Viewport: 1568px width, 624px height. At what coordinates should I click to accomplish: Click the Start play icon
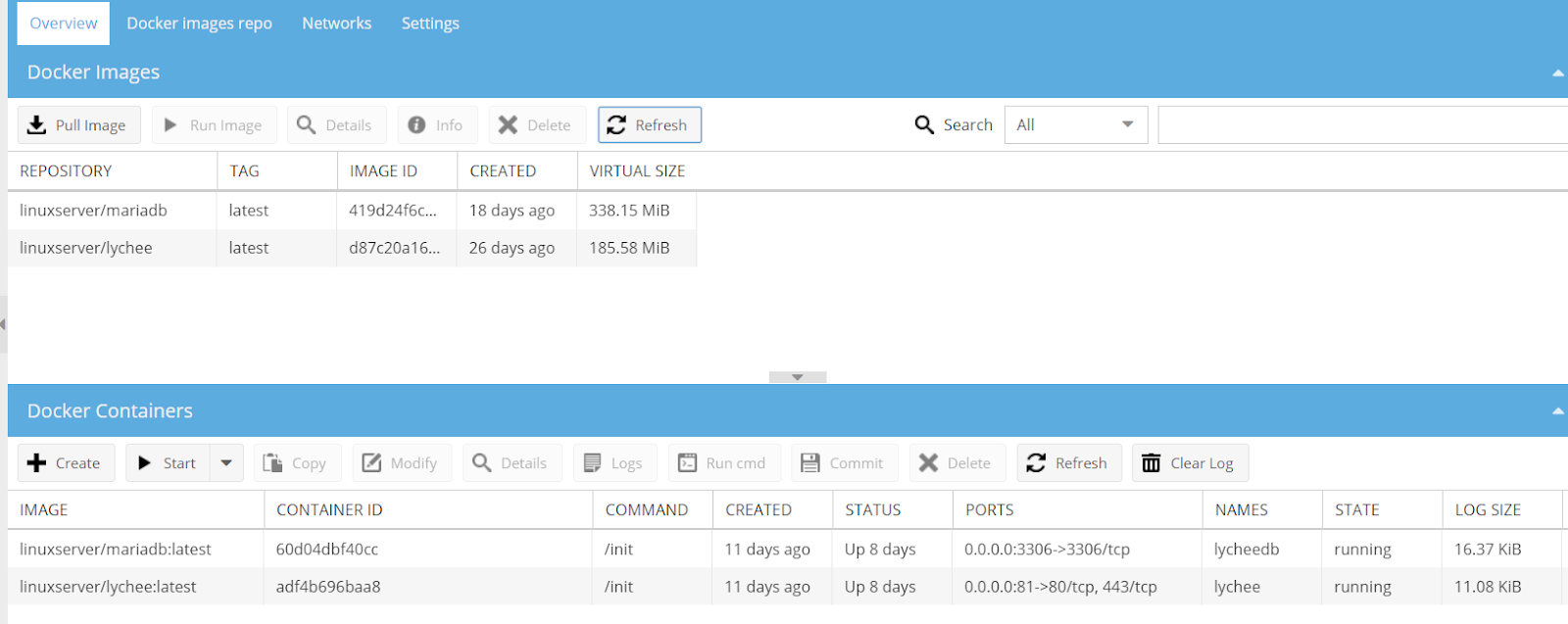[145, 463]
